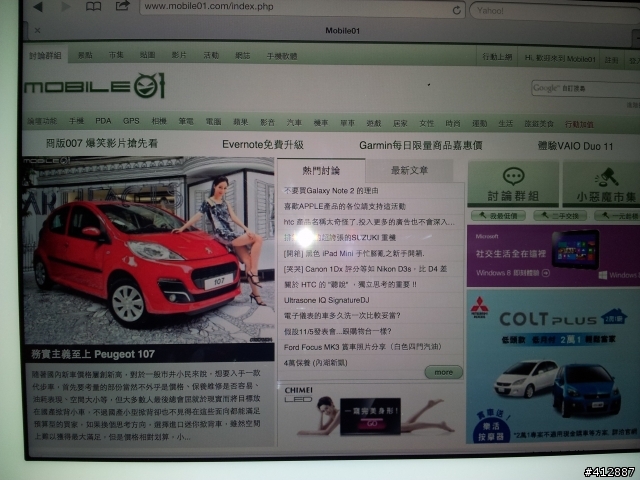Screen dimensions: 640x480
Task: Open the 論壇功能 category menu
Action: click(42, 121)
